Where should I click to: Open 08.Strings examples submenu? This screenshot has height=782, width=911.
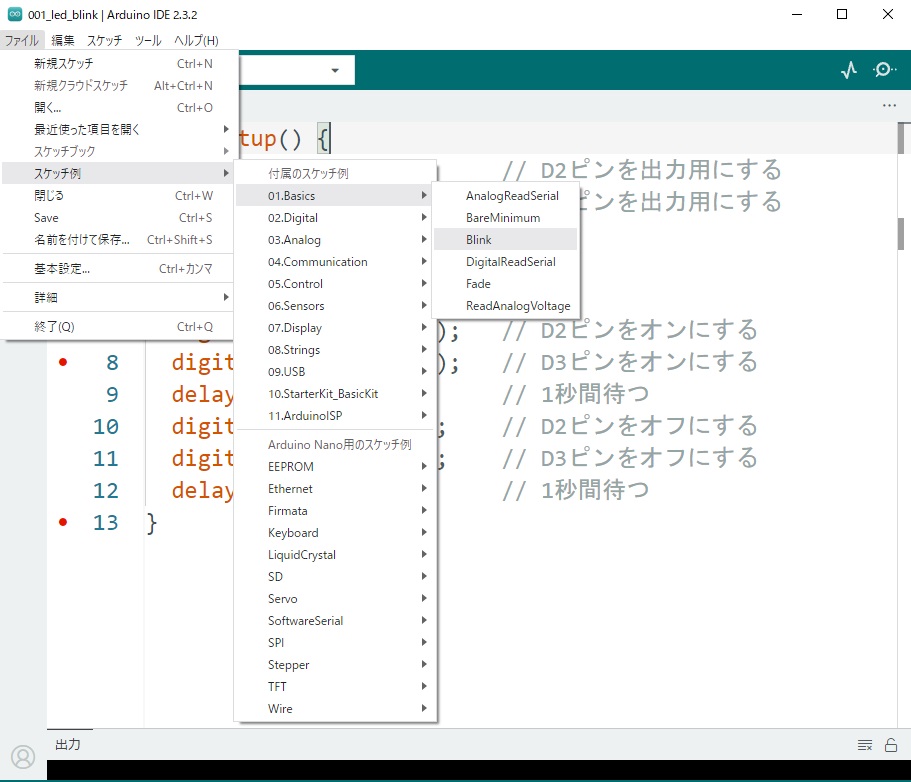[x=335, y=350]
